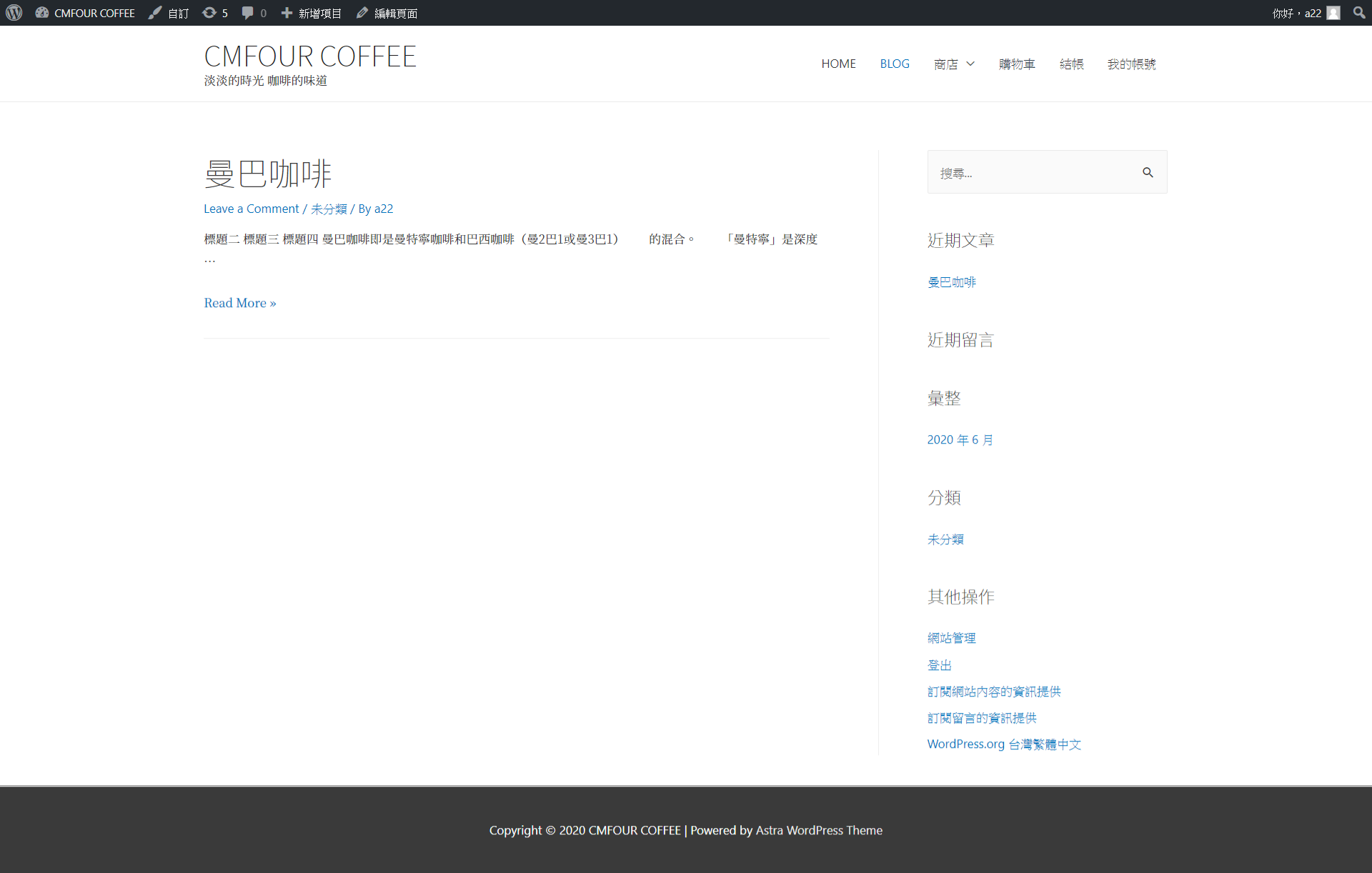
Task: Open the BLOG menu item
Action: pos(894,64)
